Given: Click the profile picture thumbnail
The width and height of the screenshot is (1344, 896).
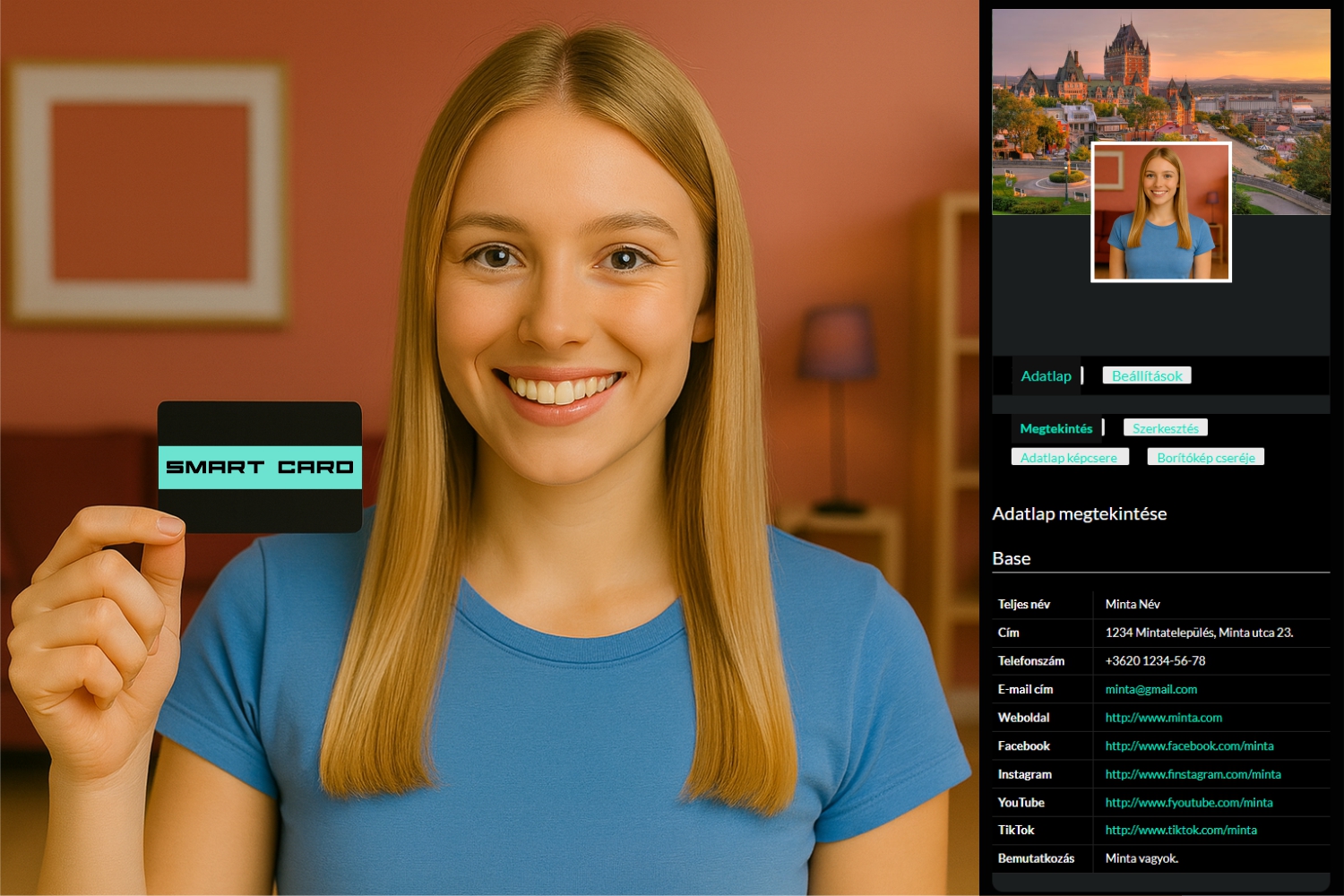Looking at the screenshot, I should 1160,212.
